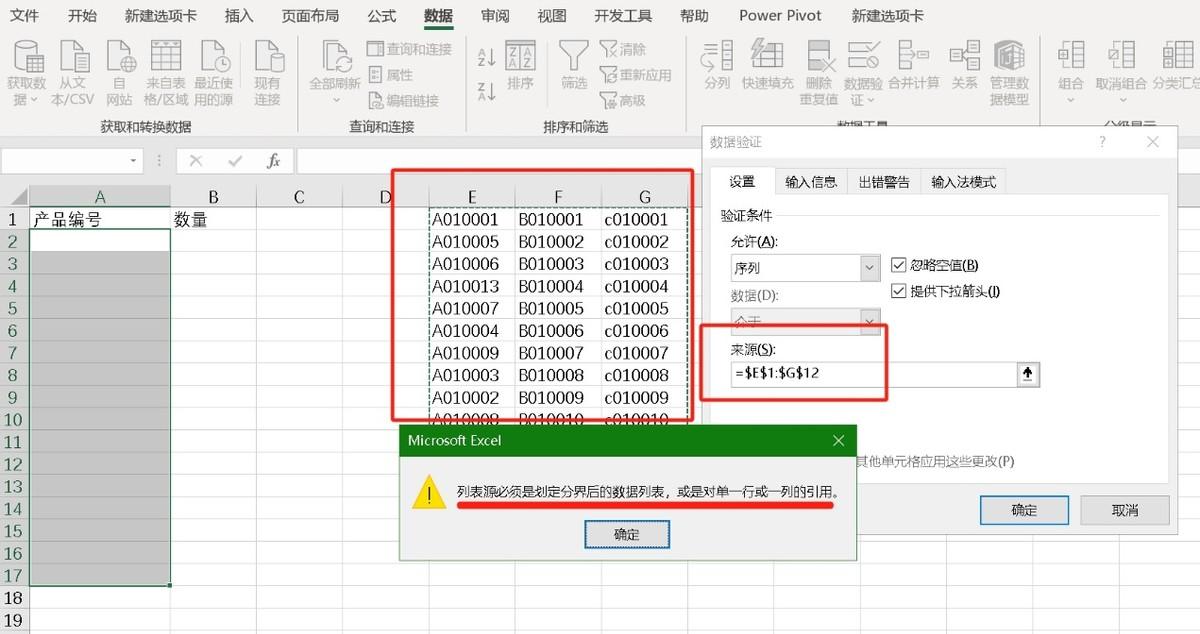Switch to IME Mode (输入法模式) dialog tab
The width and height of the screenshot is (1200, 634).
[x=964, y=182]
